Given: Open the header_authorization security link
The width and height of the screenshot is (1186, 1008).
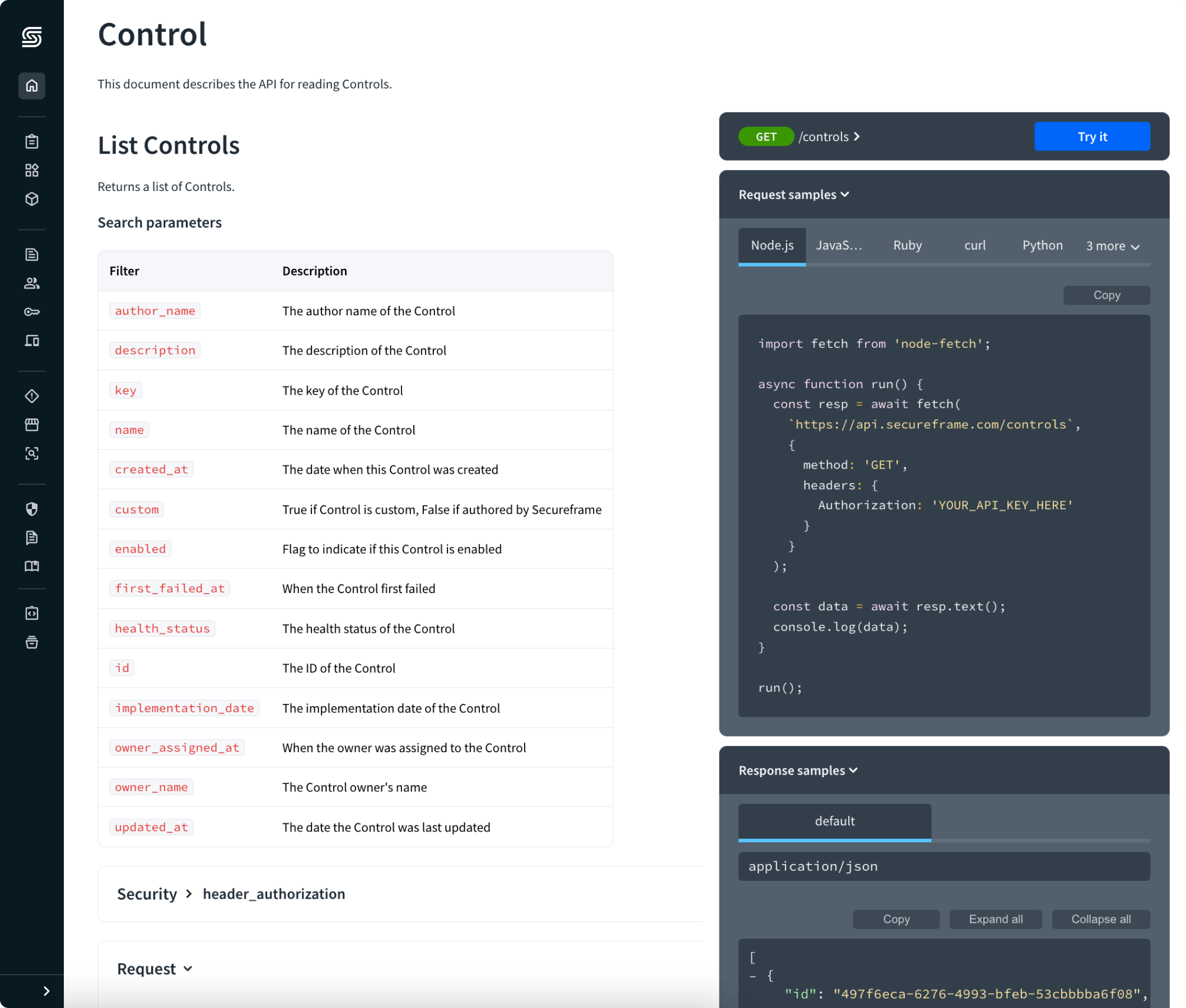Looking at the screenshot, I should 274,894.
